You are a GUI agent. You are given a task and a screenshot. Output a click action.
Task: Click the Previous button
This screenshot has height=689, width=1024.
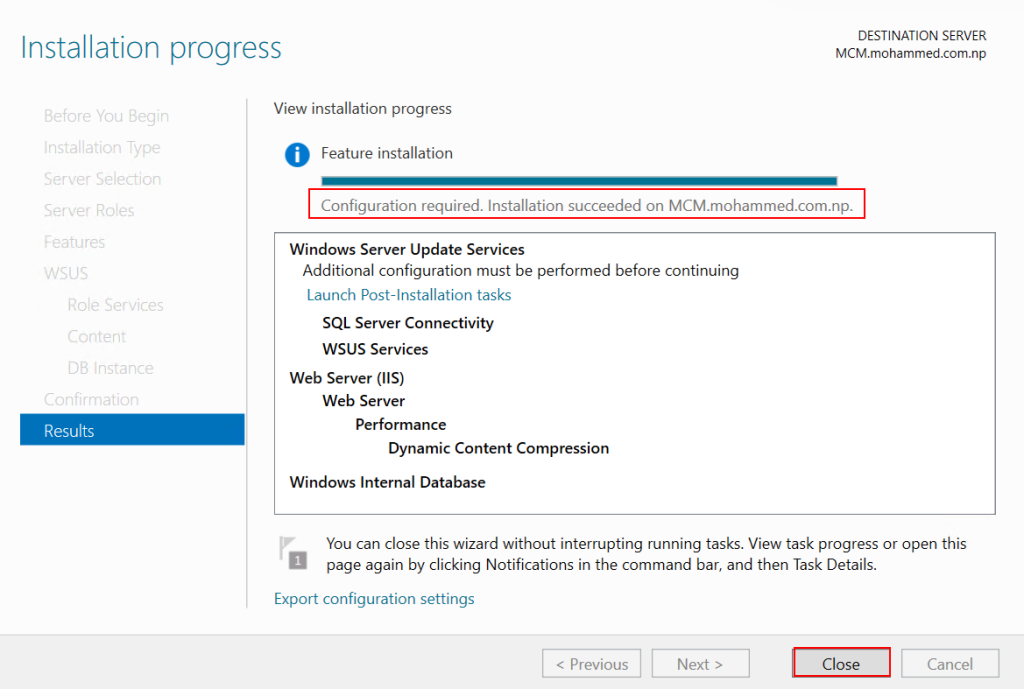[592, 664]
